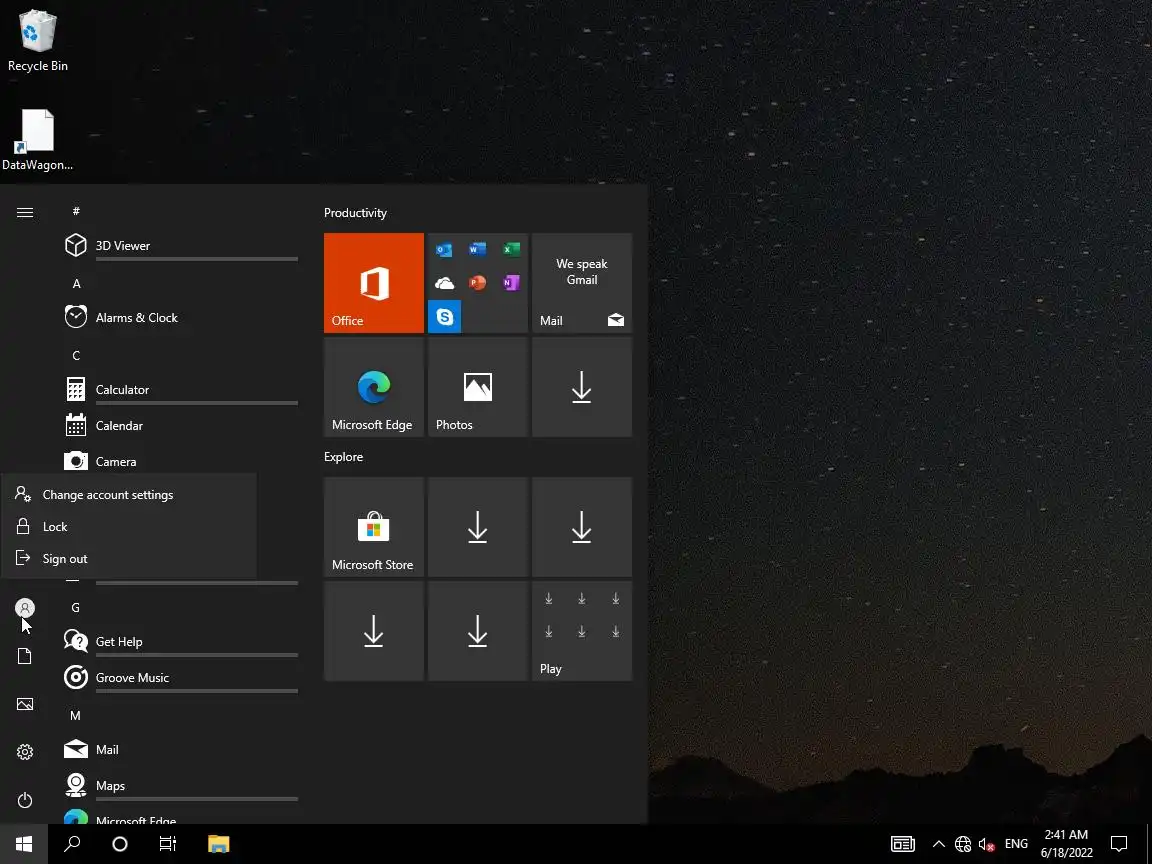1152x864 pixels.
Task: Open 3D Viewer from app list
Action: pos(181,245)
